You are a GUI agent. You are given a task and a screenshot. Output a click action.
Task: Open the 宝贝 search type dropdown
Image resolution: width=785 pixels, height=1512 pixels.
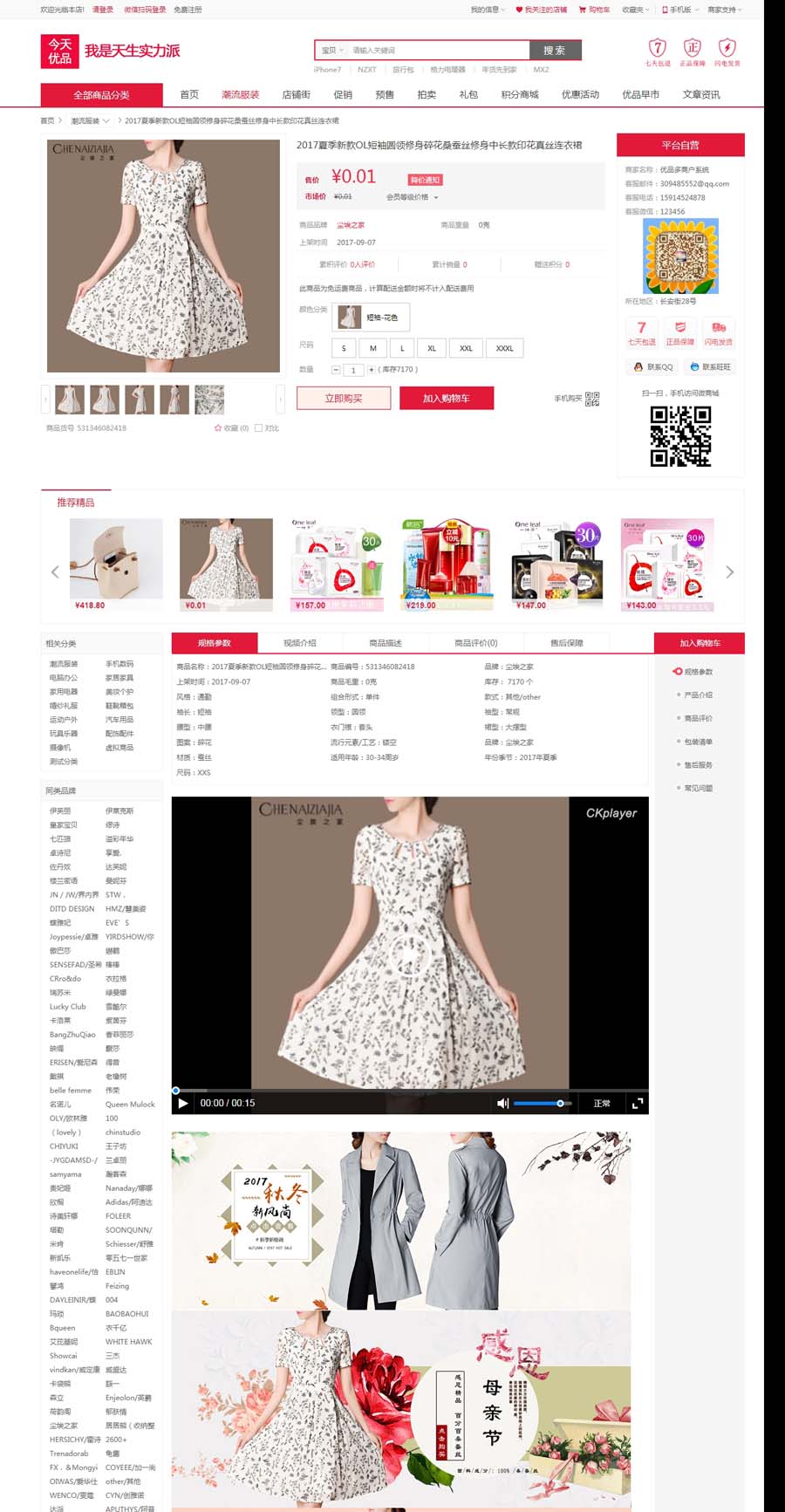[x=332, y=51]
